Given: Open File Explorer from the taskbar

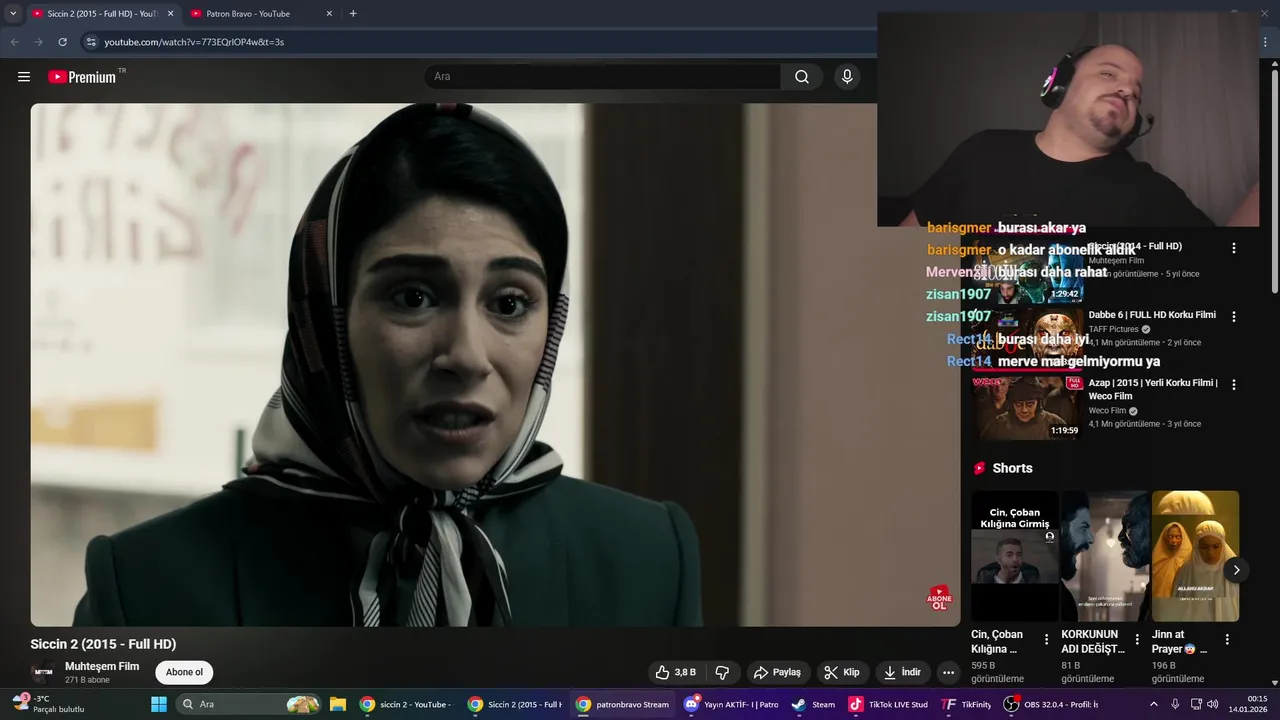Looking at the screenshot, I should pyautogui.click(x=338, y=704).
